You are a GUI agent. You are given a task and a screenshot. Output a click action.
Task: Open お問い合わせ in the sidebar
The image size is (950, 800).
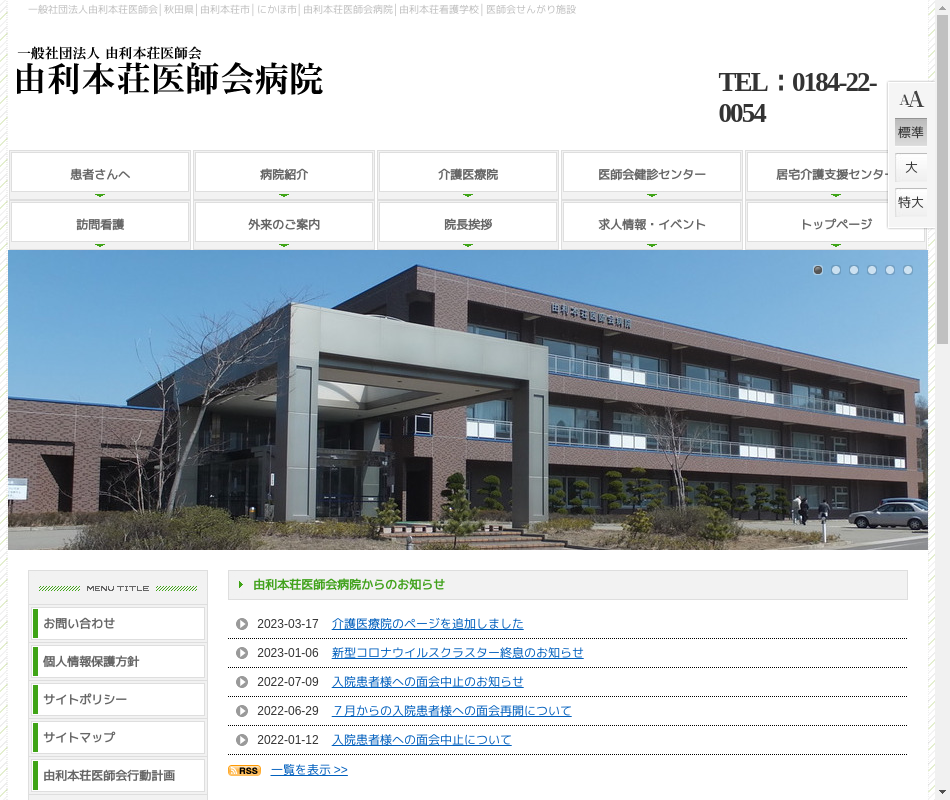point(118,623)
